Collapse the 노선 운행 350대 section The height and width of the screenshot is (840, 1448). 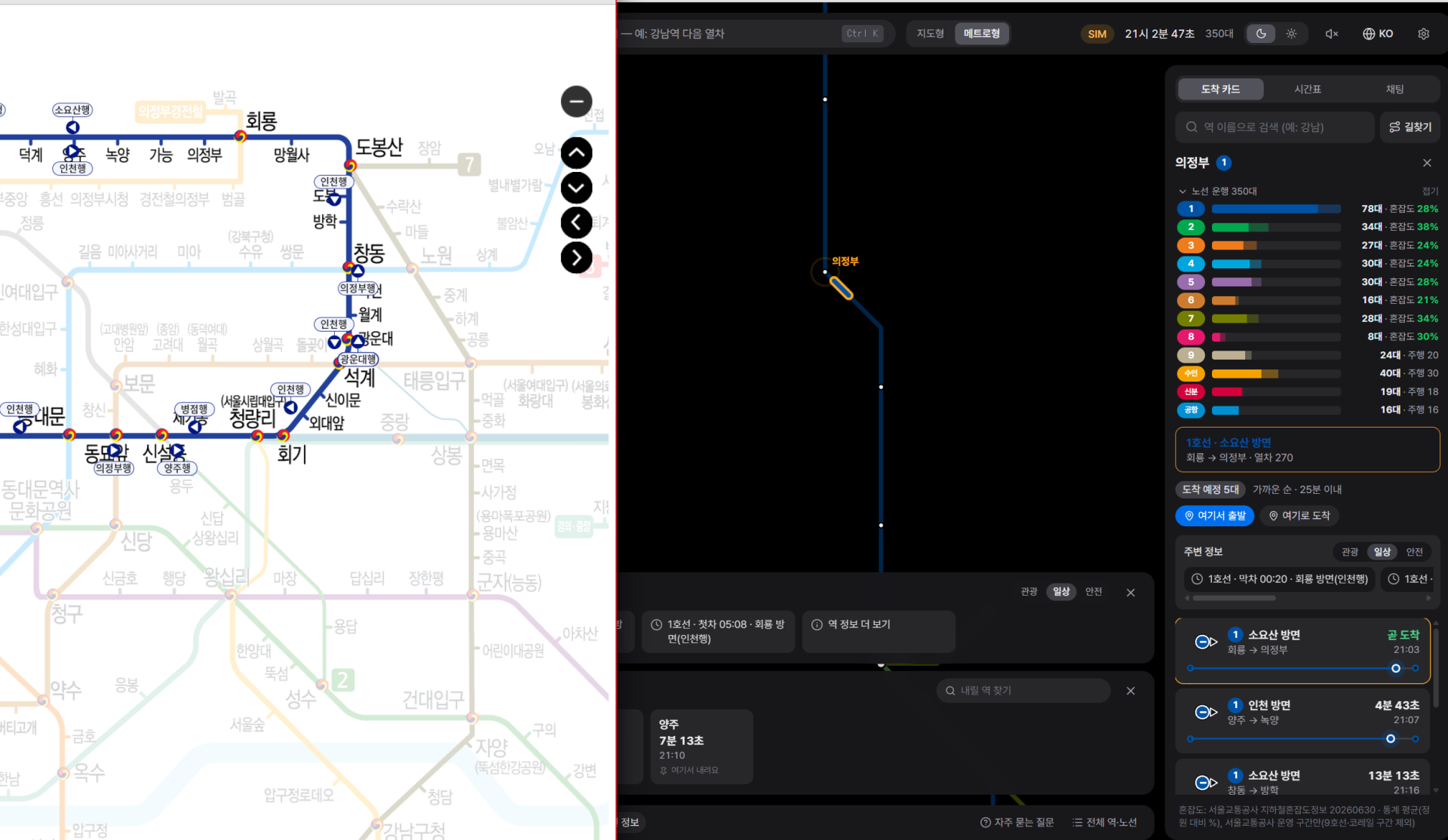coord(1217,192)
